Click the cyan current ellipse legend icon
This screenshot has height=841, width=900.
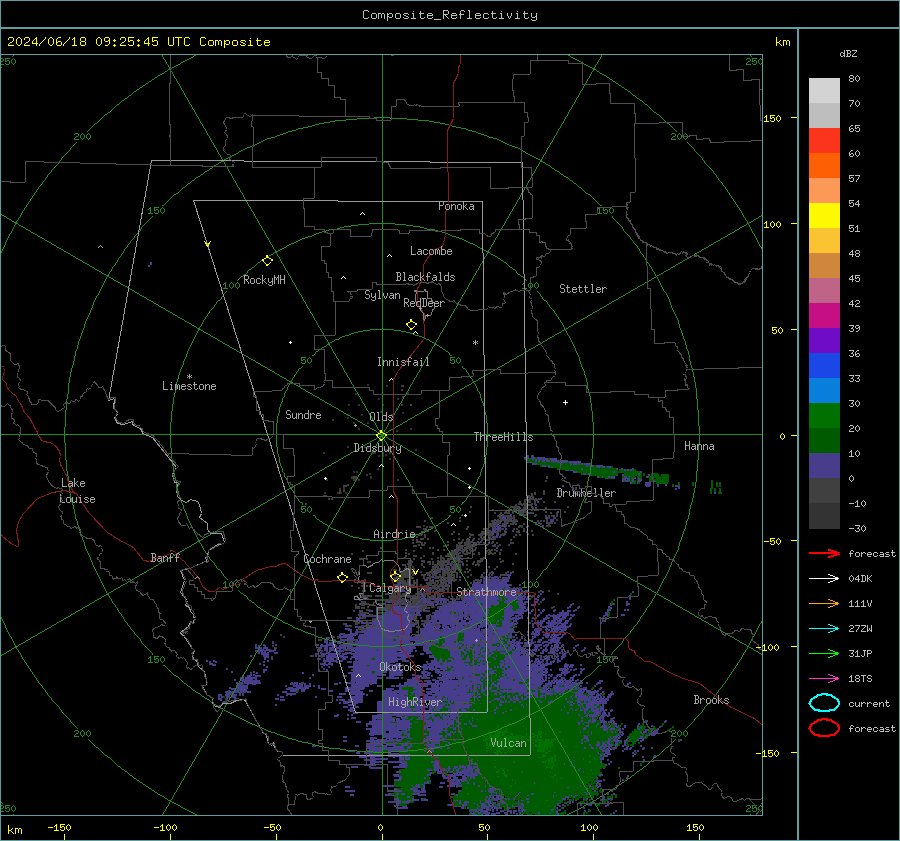click(x=824, y=703)
